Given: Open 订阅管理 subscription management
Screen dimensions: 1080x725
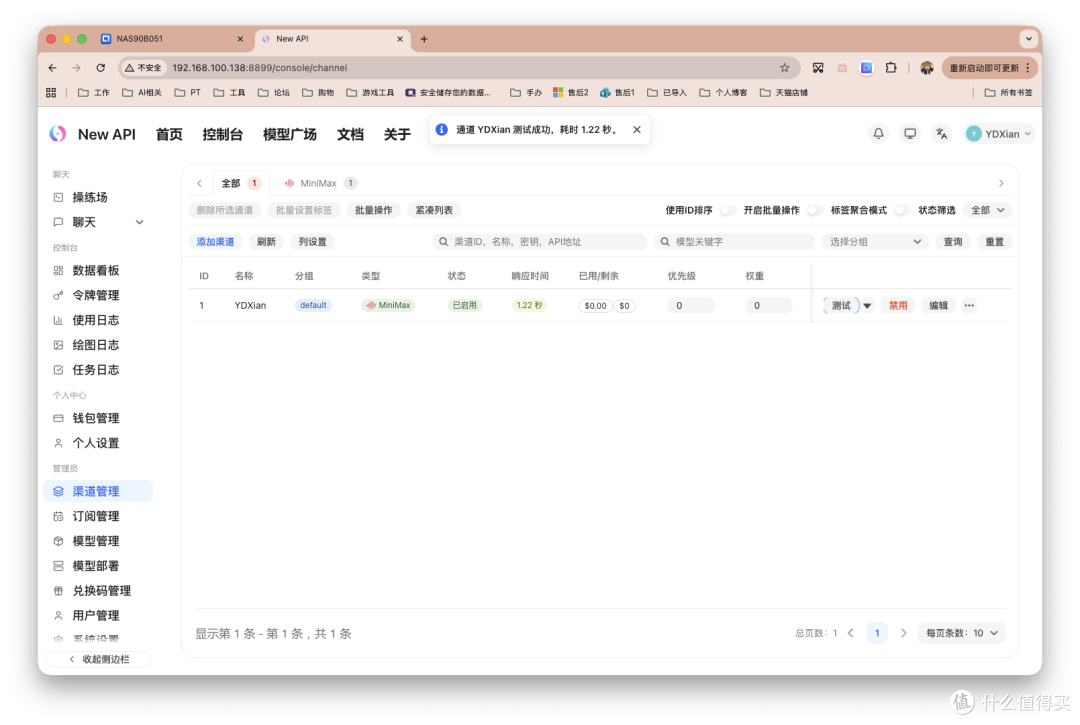Looking at the screenshot, I should tap(98, 516).
